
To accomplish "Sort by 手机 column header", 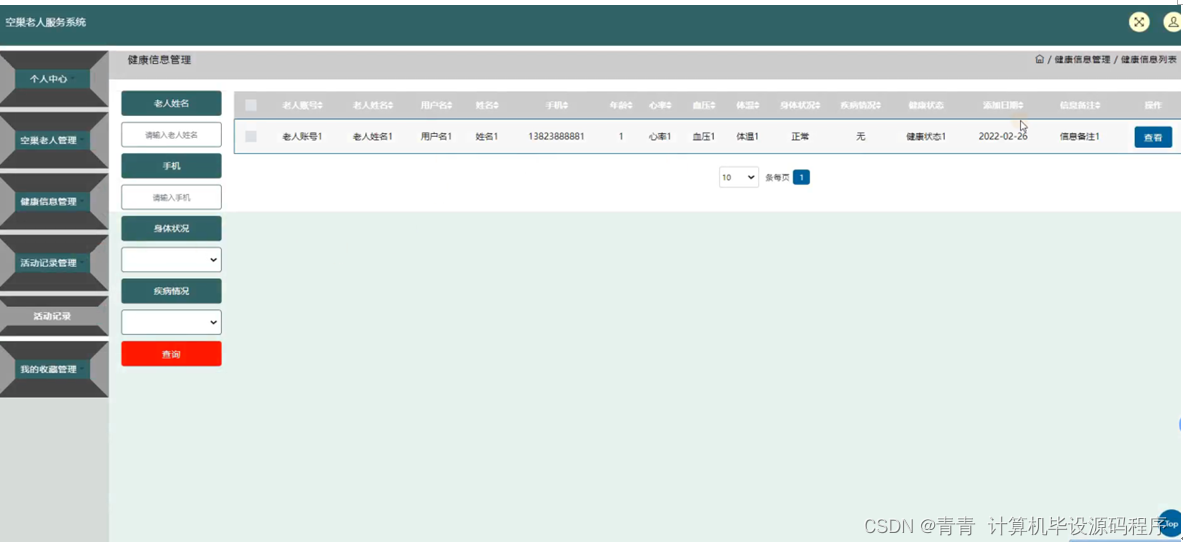I will [557, 106].
